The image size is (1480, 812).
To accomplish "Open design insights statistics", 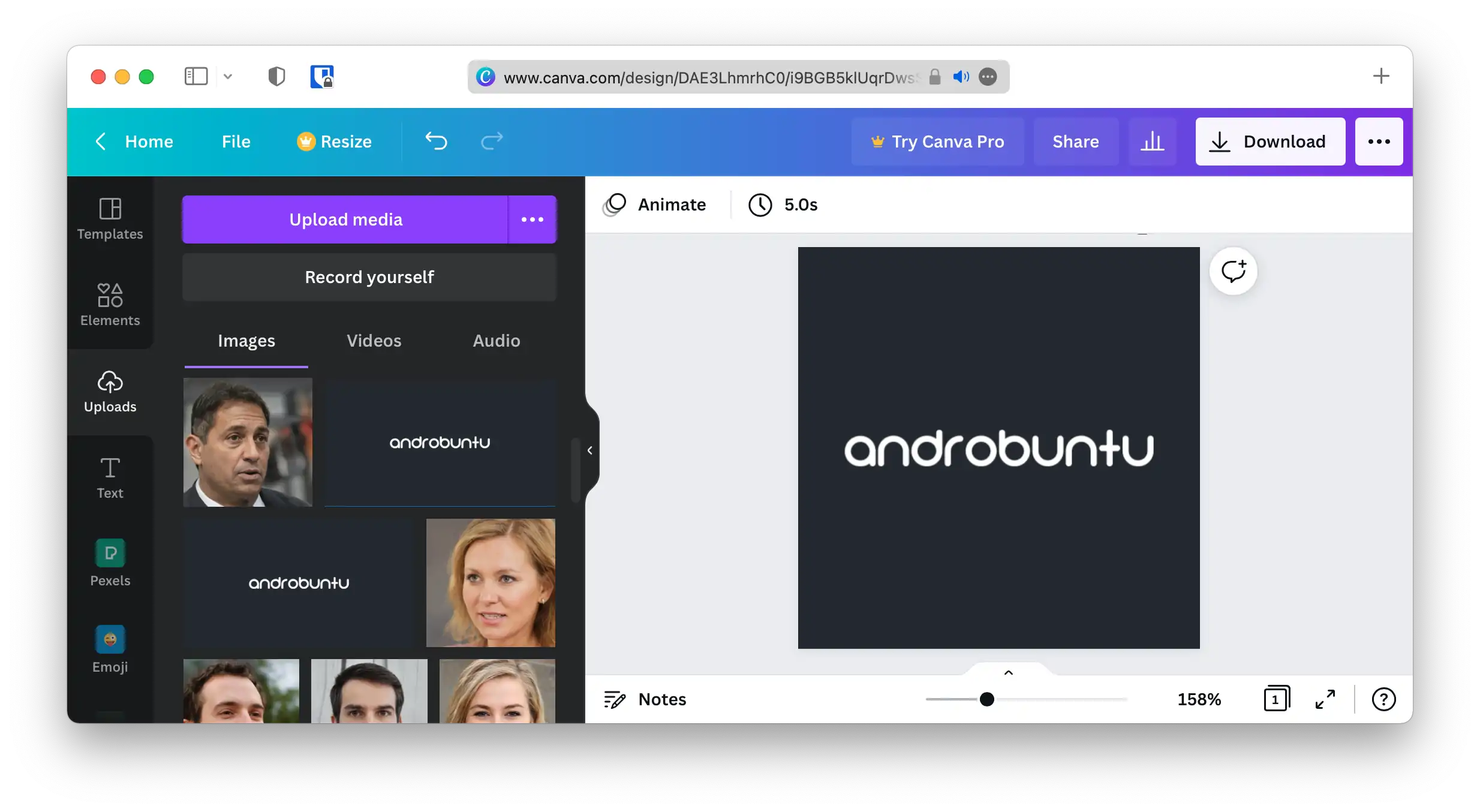I will [x=1153, y=142].
